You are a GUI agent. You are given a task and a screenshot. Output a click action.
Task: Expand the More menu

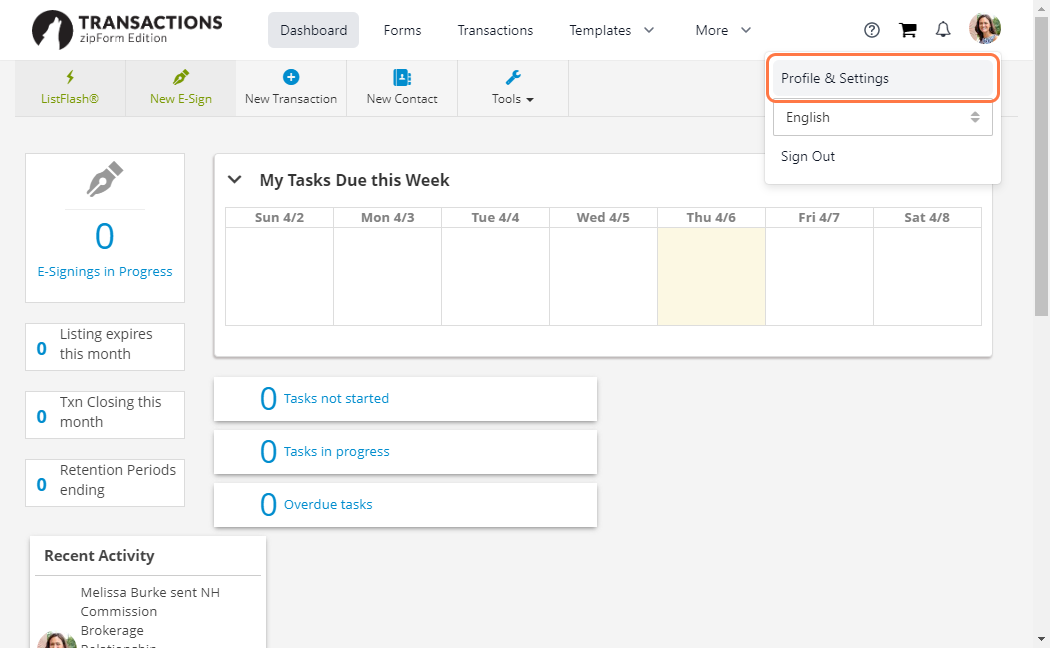(x=723, y=30)
